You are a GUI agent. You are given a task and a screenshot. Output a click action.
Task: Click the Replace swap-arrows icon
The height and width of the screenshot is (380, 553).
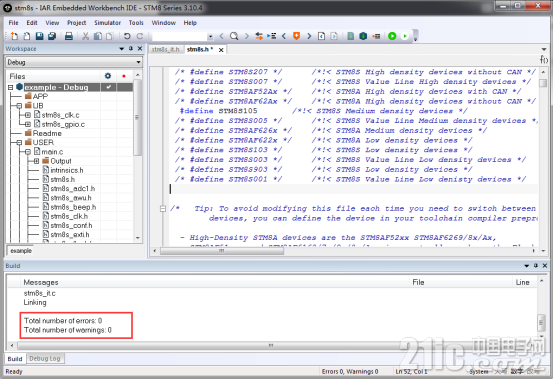(x=259, y=36)
